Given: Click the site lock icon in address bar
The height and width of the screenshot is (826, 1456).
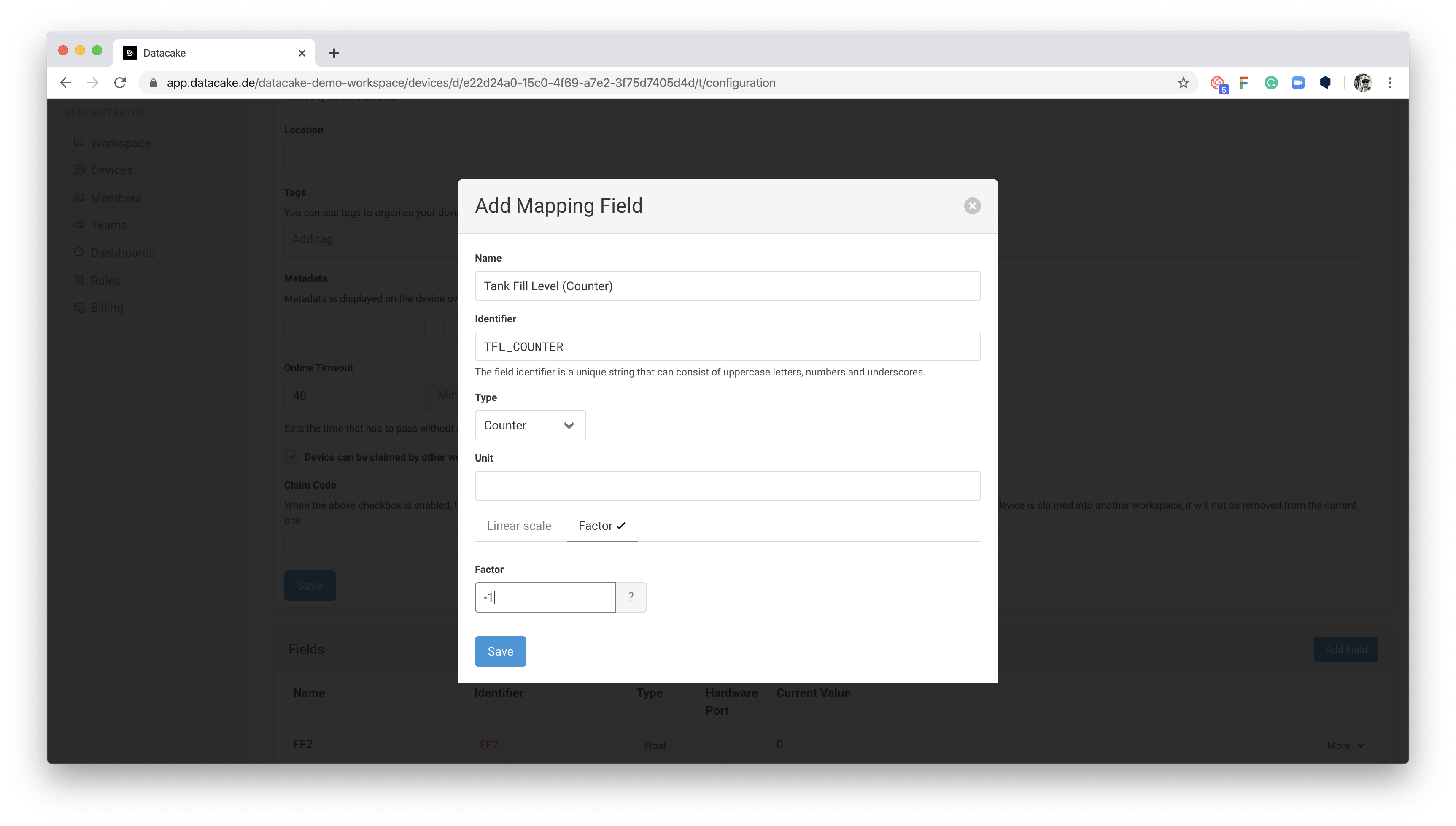Looking at the screenshot, I should pos(153,83).
